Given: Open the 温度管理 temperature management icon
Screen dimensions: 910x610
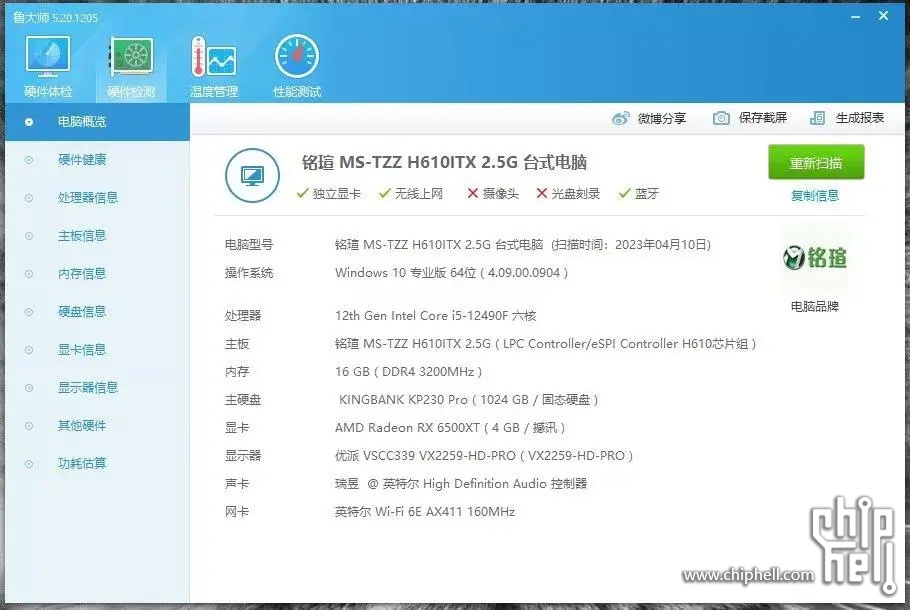Looking at the screenshot, I should coord(214,57).
